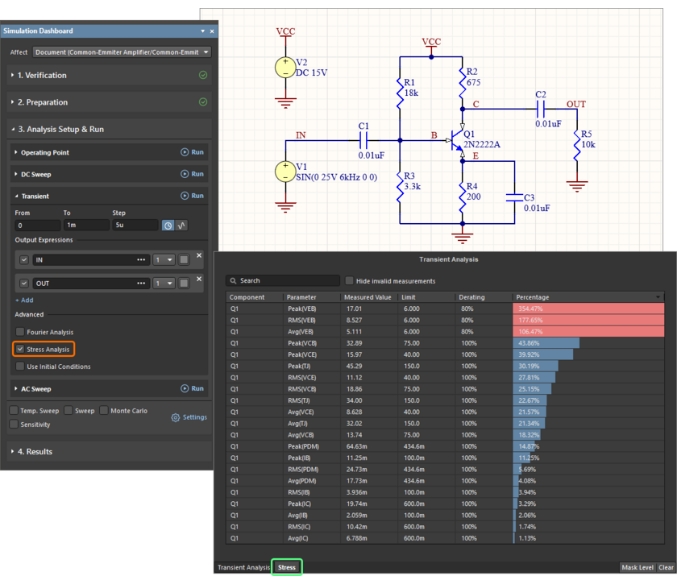Select capacitor C3 in schematic
Image resolution: width=678 pixels, height=577 pixels.
point(514,198)
